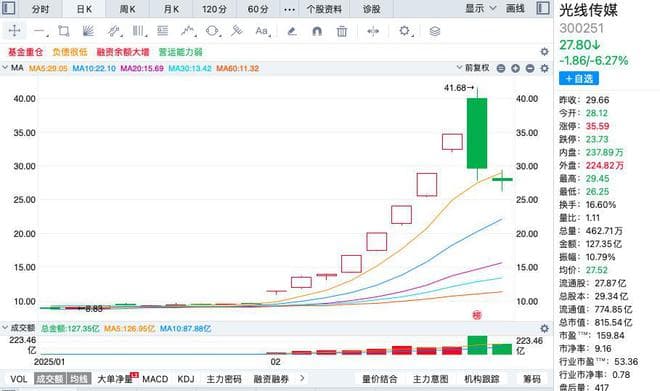Select the ellipse shape drawing tool
This screenshot has width=660, height=391.
point(213,31)
